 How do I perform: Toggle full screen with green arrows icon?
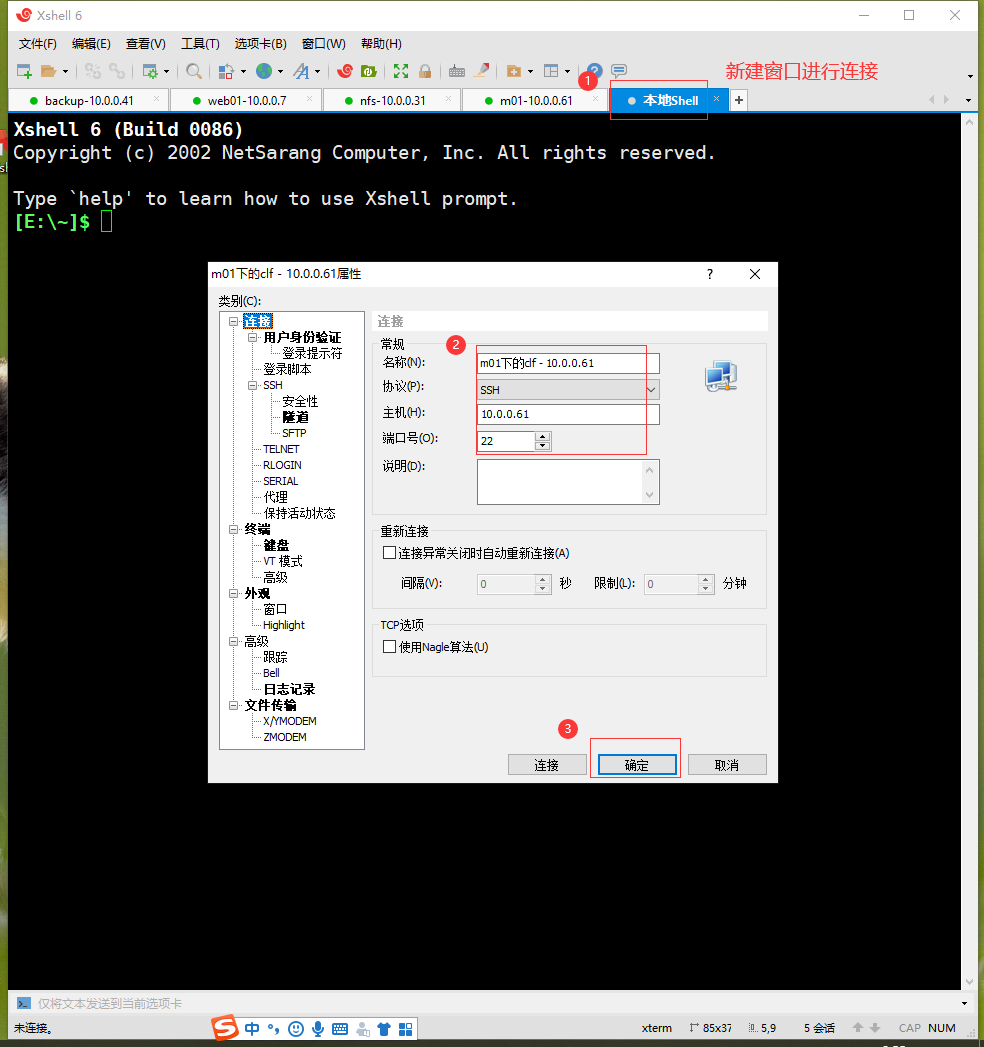[x=401, y=71]
